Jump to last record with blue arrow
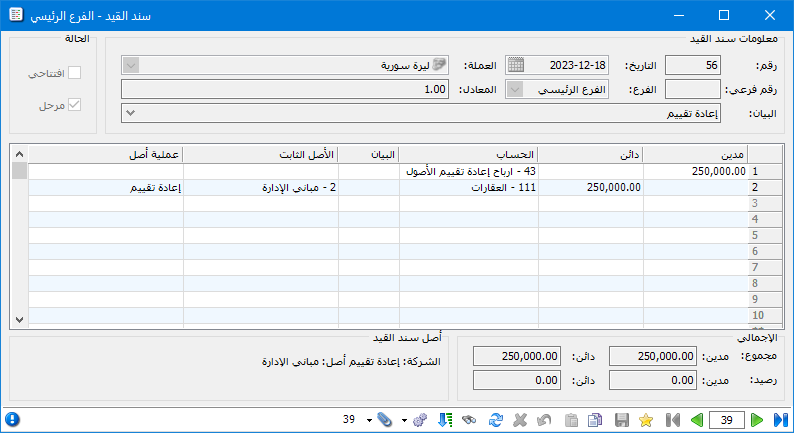The width and height of the screenshot is (794, 433). (781, 420)
